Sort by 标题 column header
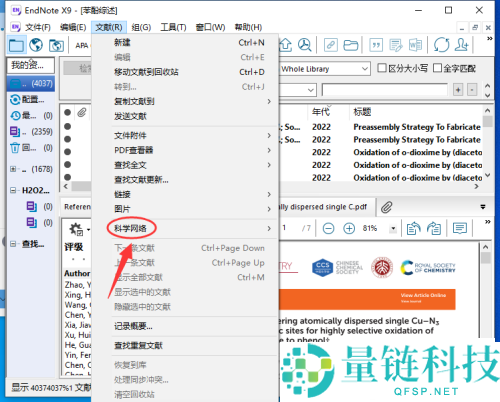 (362, 112)
